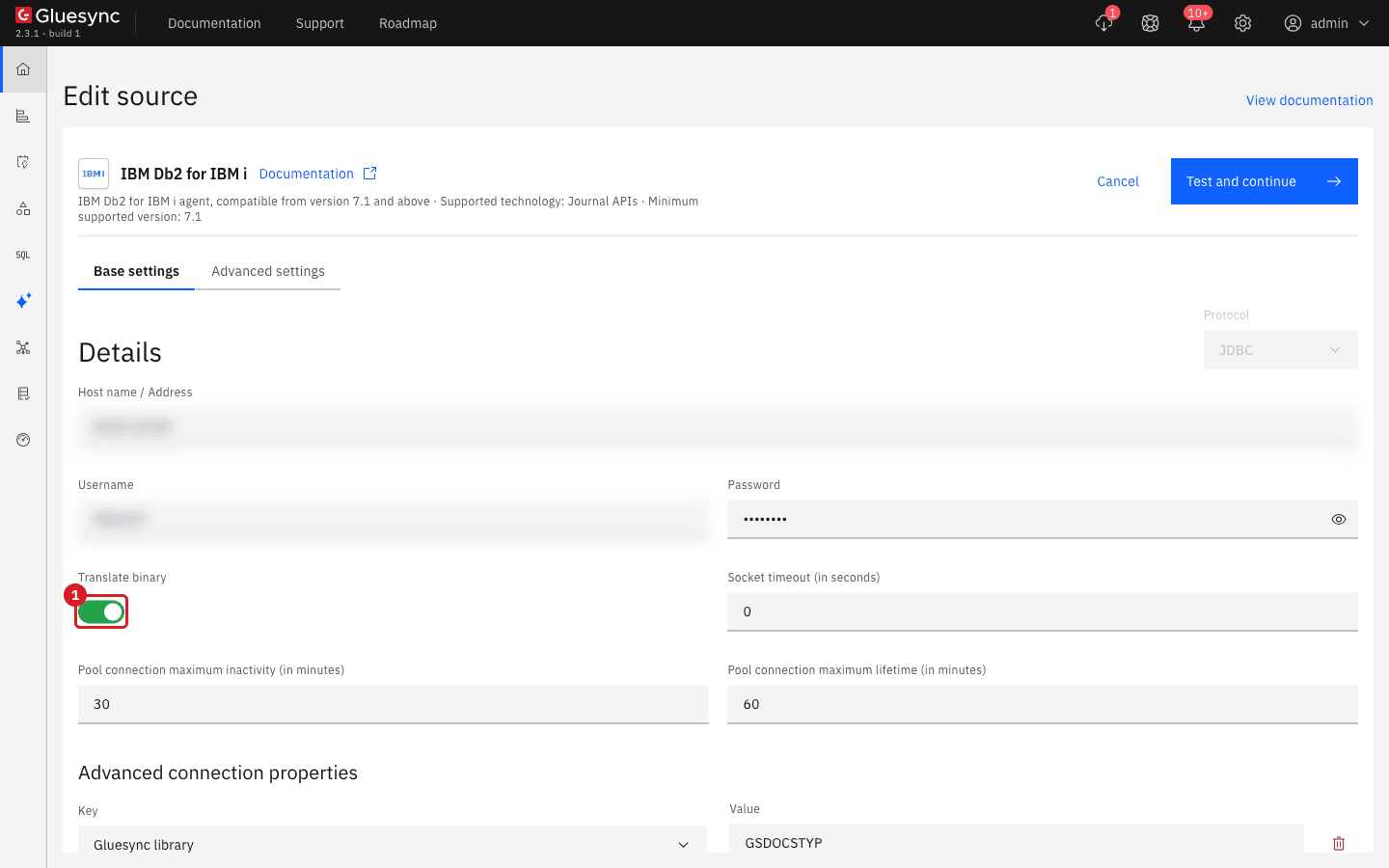This screenshot has height=868, width=1389.
Task: Open the blue sparkle AI sidebar icon
Action: pos(23,301)
